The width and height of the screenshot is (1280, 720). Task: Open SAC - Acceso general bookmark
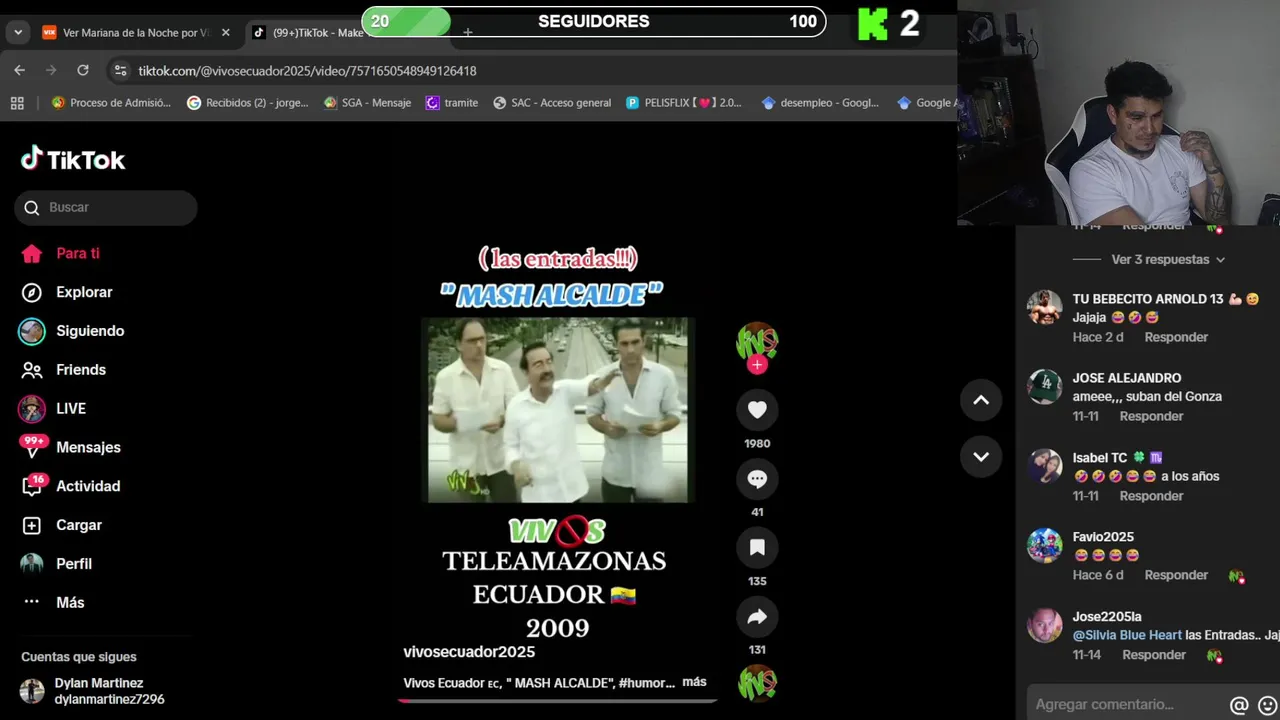click(552, 102)
